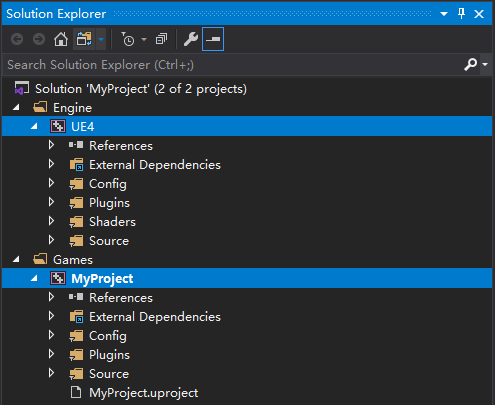
Task: Collapse the Games folder
Action: click(x=16, y=259)
